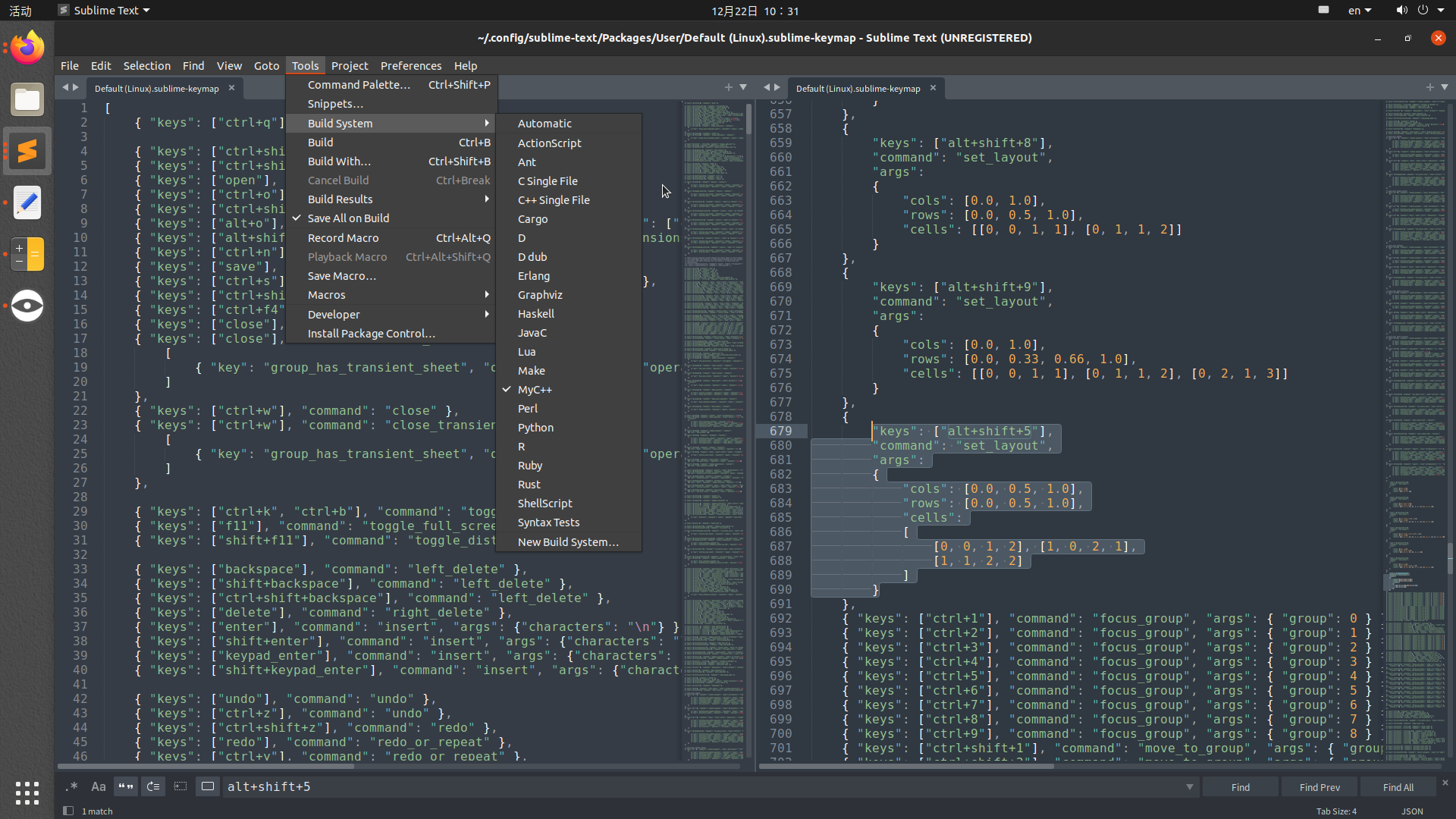The height and width of the screenshot is (819, 1456).
Task: Click keyboard indicator icon in top bar
Action: [1323, 10]
